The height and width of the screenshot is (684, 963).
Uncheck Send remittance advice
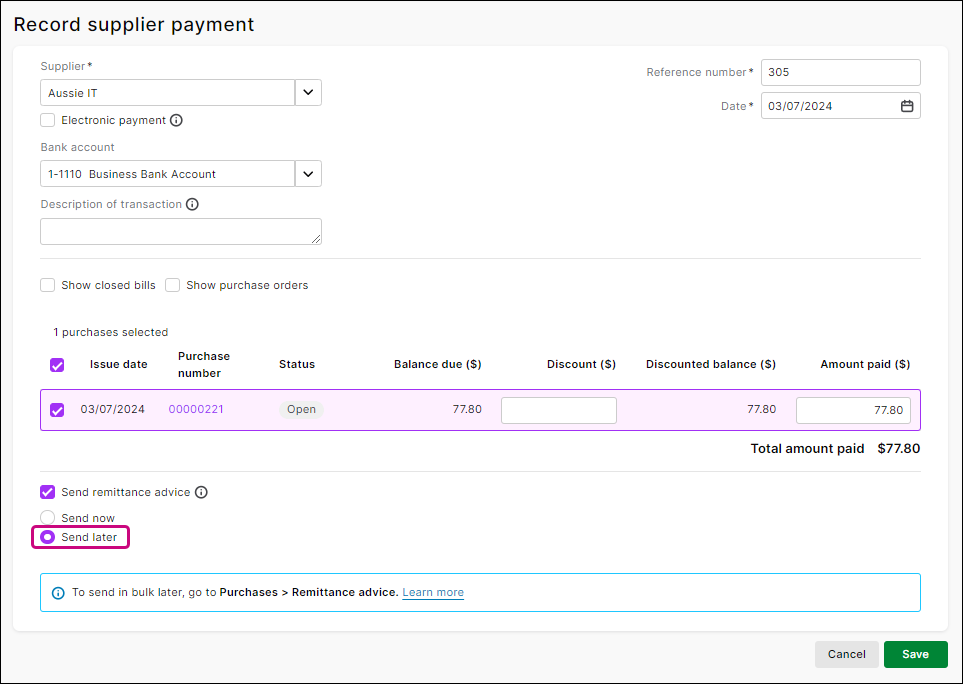pos(47,492)
